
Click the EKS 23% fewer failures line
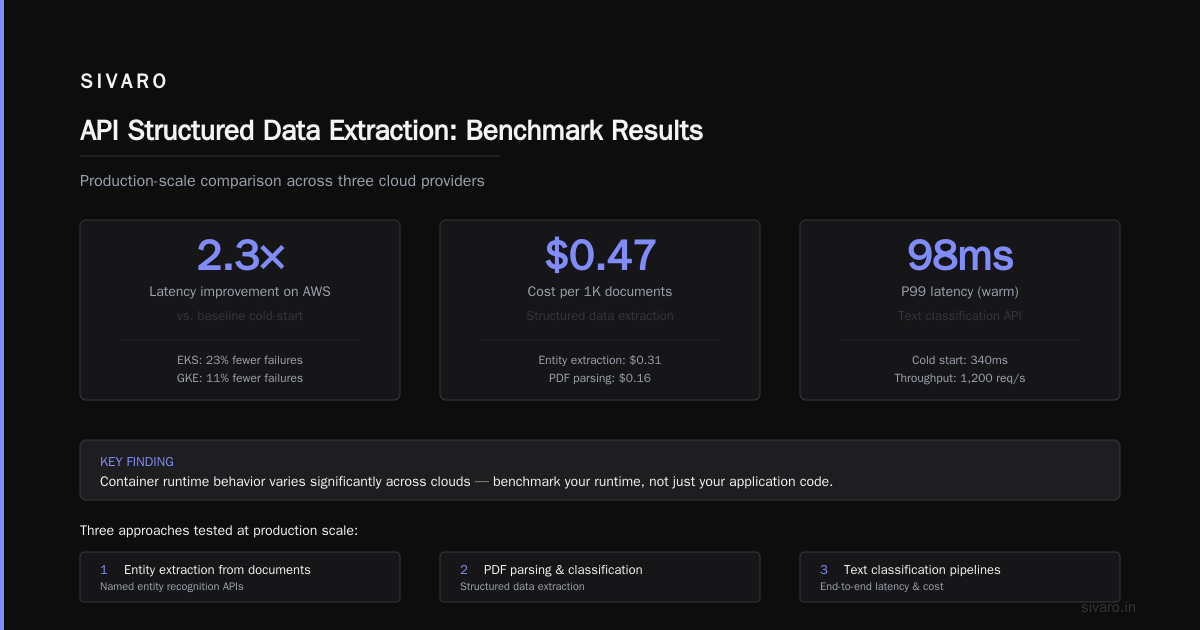pos(240,360)
